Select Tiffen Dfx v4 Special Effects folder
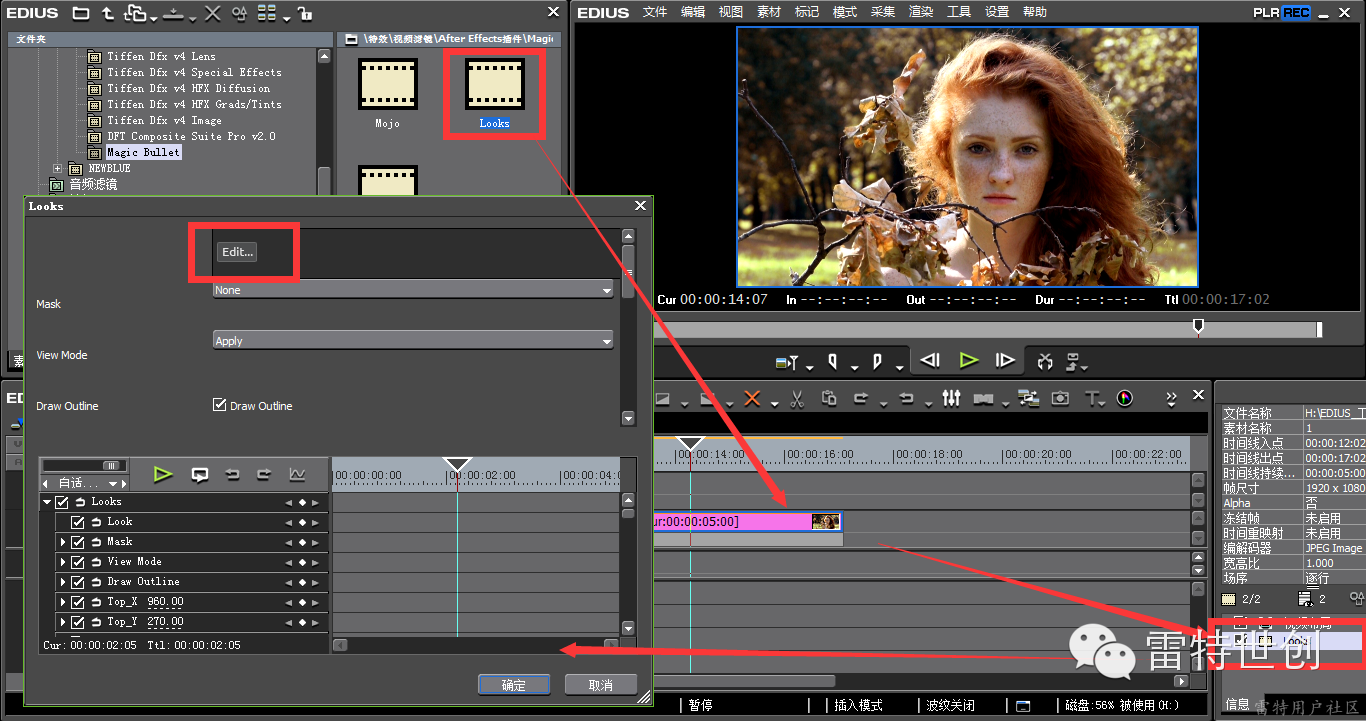Viewport: 1366px width, 721px height. click(x=194, y=72)
